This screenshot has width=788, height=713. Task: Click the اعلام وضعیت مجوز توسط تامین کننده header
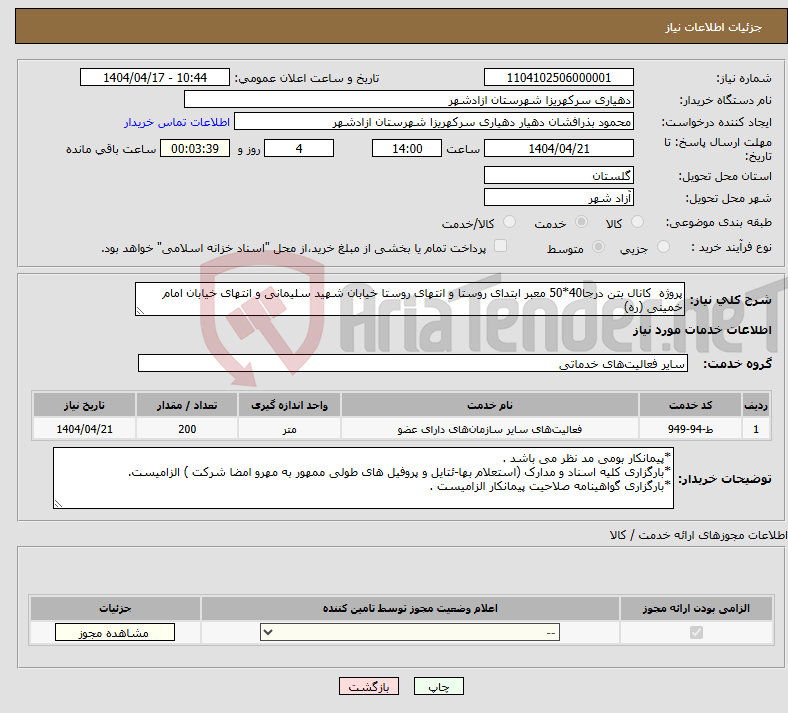pos(410,608)
